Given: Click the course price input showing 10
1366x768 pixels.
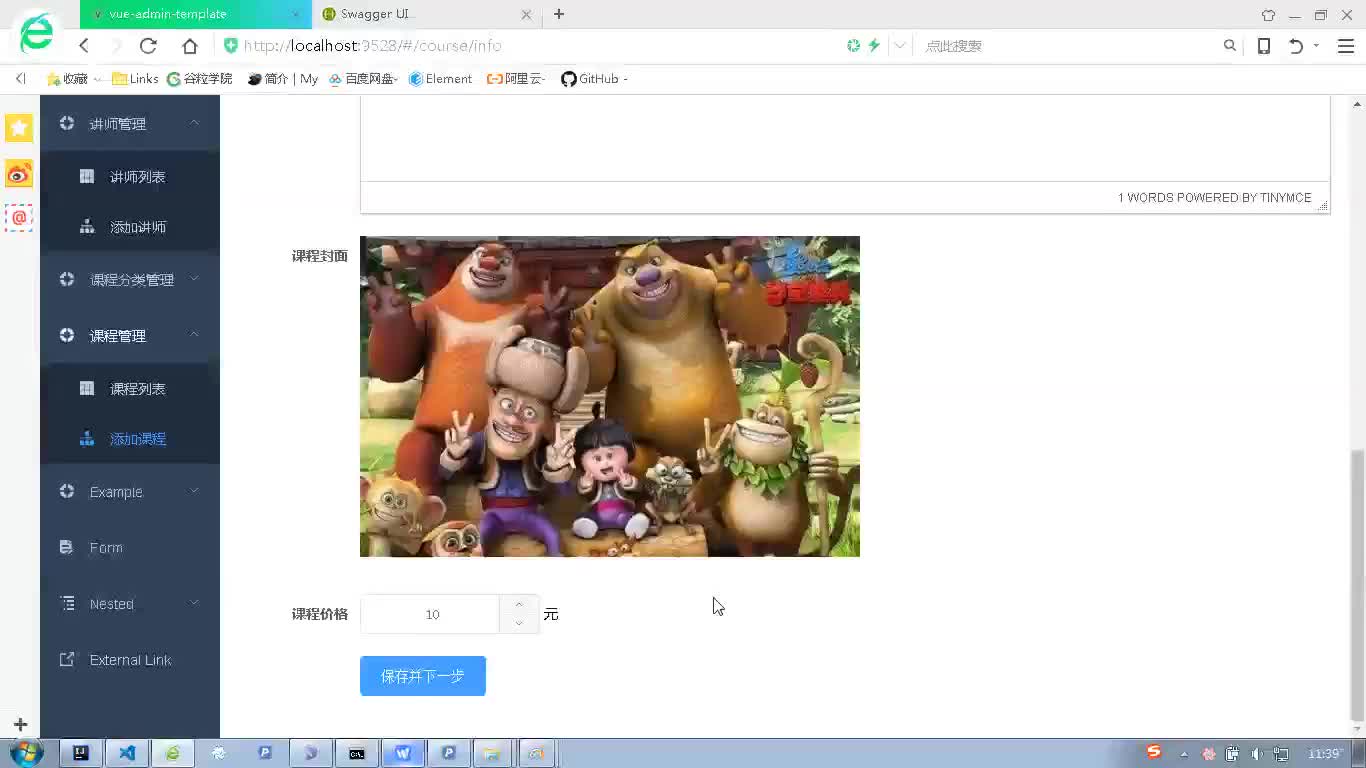Looking at the screenshot, I should click(432, 614).
